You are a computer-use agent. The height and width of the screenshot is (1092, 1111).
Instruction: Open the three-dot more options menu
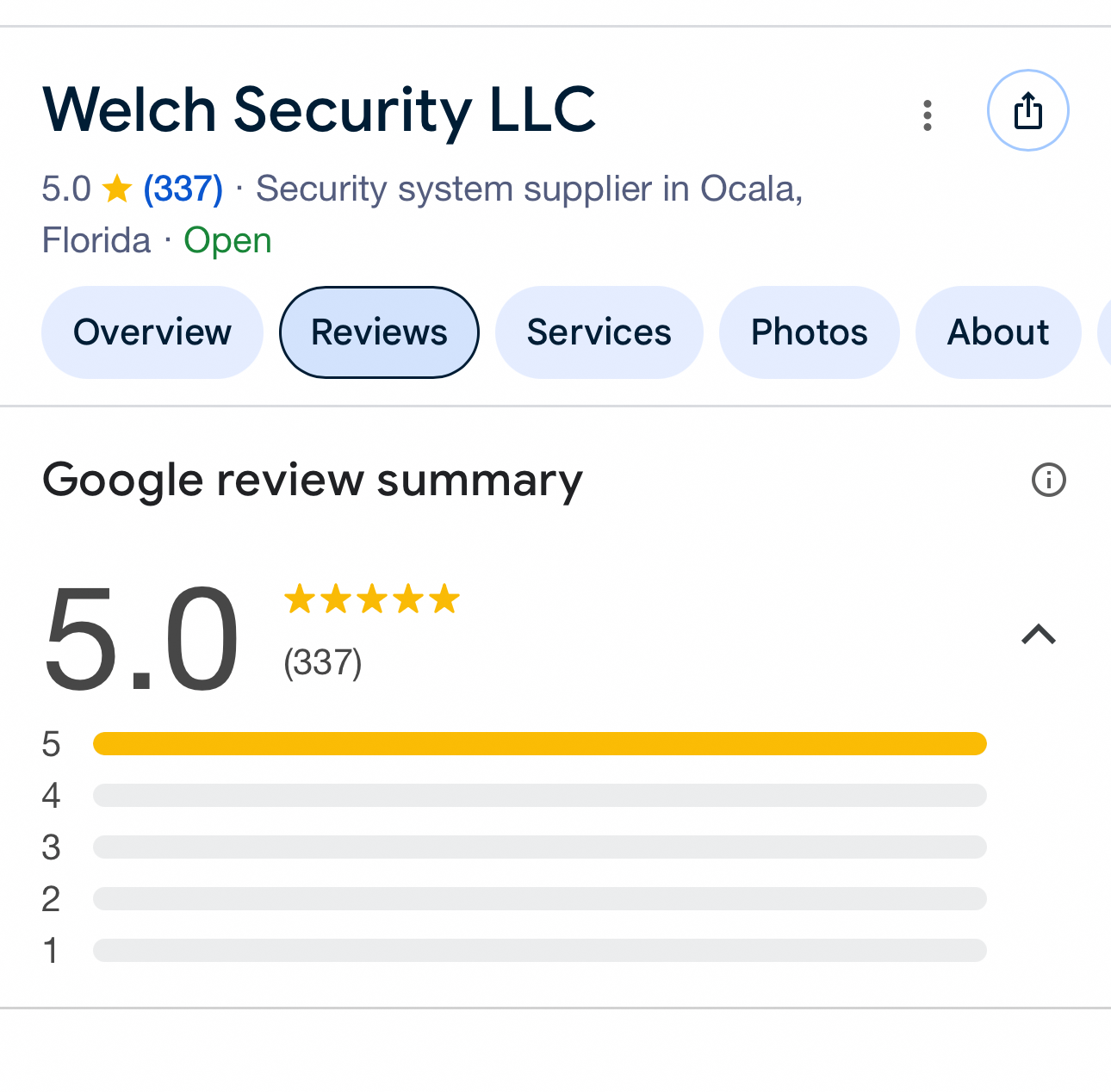tap(928, 115)
